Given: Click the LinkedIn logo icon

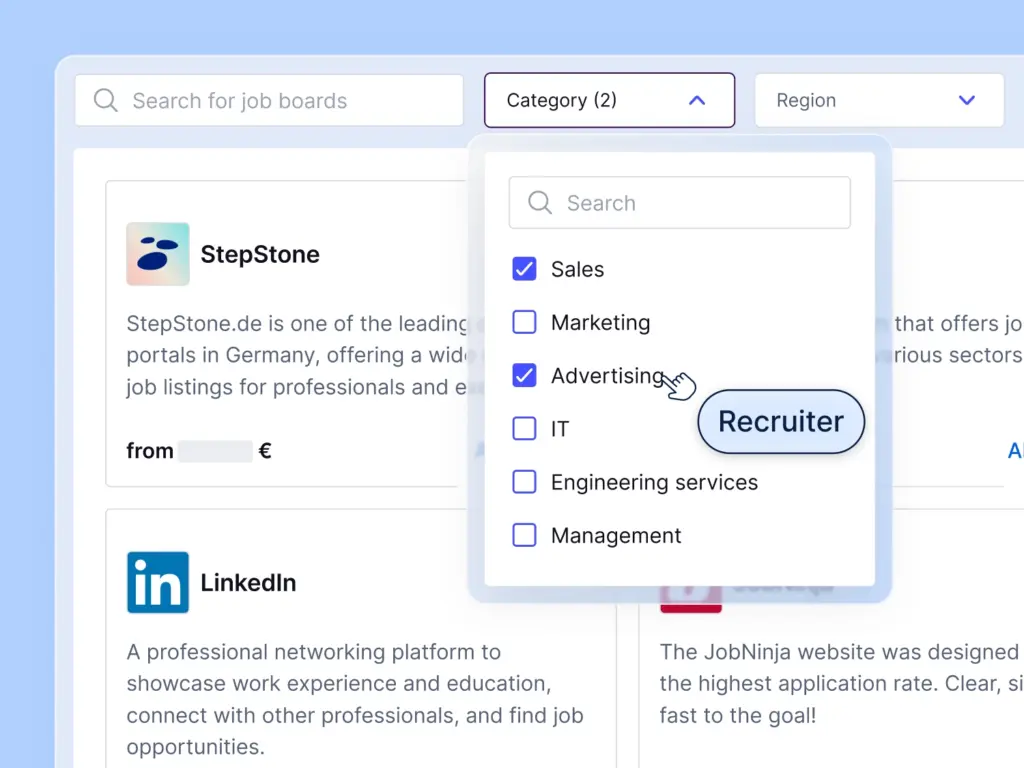Looking at the screenshot, I should coord(158,582).
